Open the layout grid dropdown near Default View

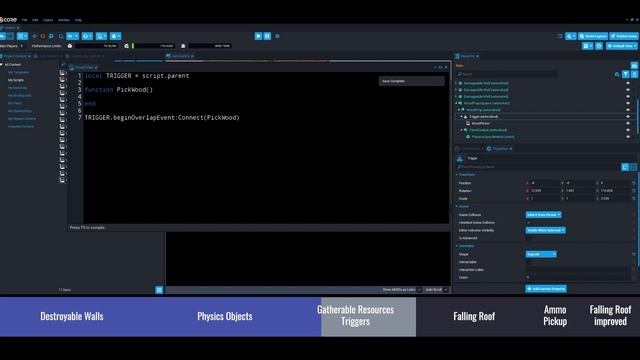[x=587, y=46]
